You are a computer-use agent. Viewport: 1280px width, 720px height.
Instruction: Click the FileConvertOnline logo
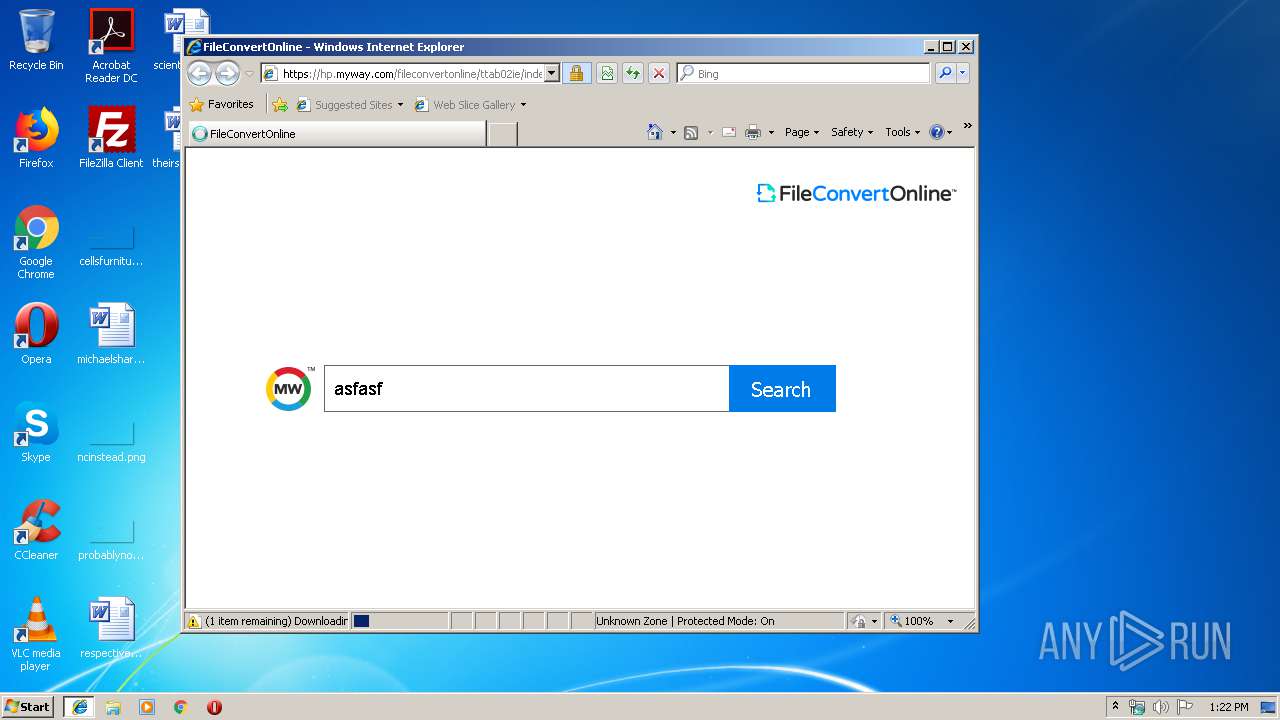pyautogui.click(x=856, y=193)
